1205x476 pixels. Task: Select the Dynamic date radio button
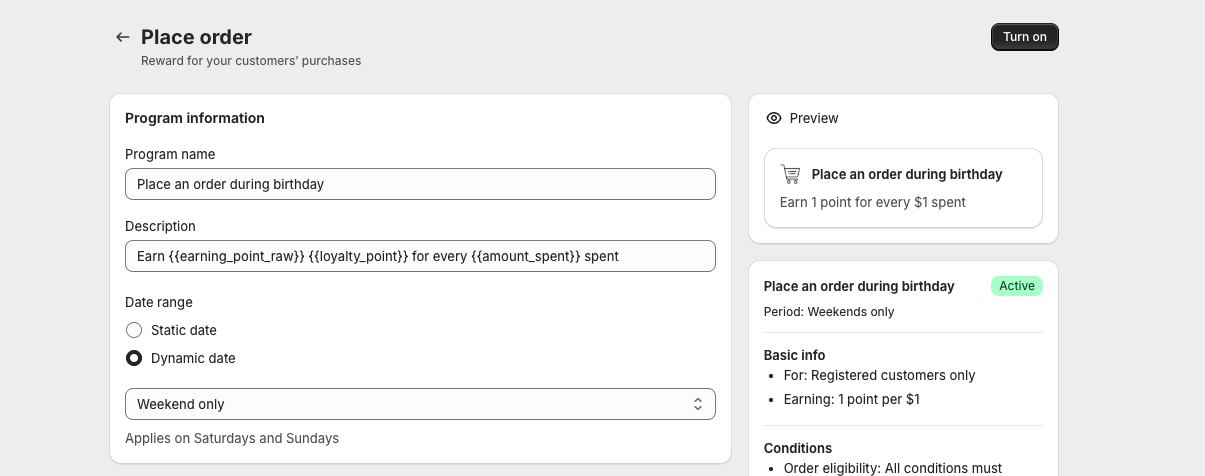(134, 358)
